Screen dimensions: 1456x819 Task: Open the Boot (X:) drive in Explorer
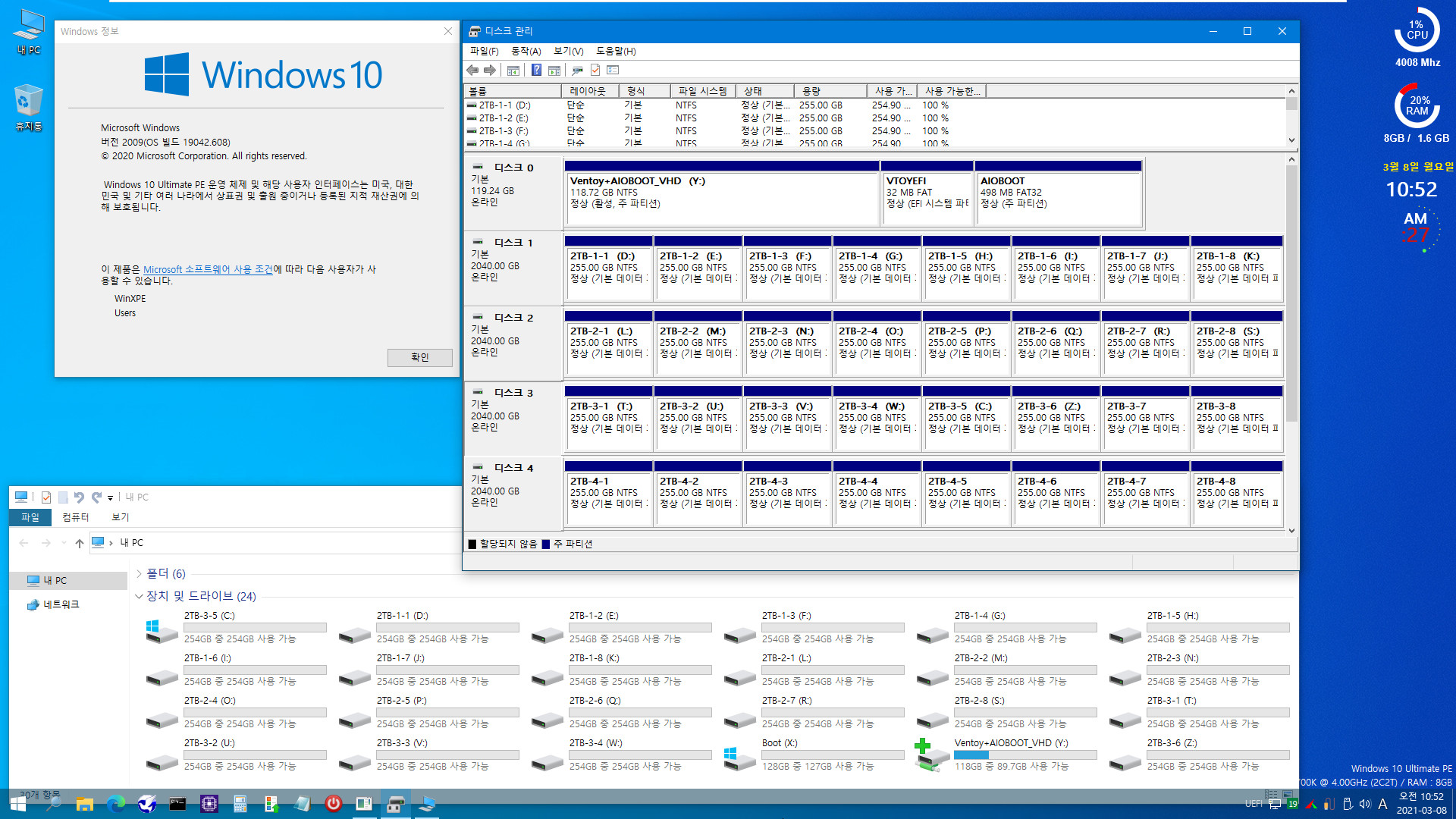point(814,755)
